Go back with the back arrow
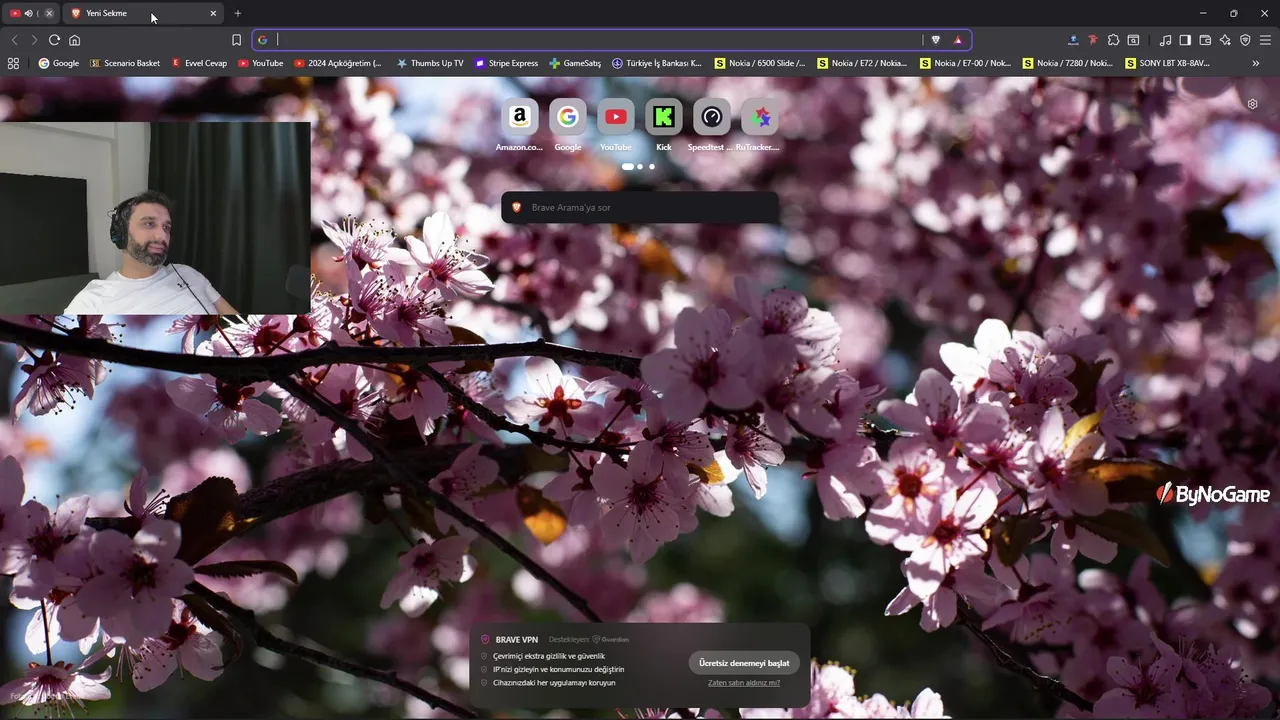 click(x=14, y=40)
